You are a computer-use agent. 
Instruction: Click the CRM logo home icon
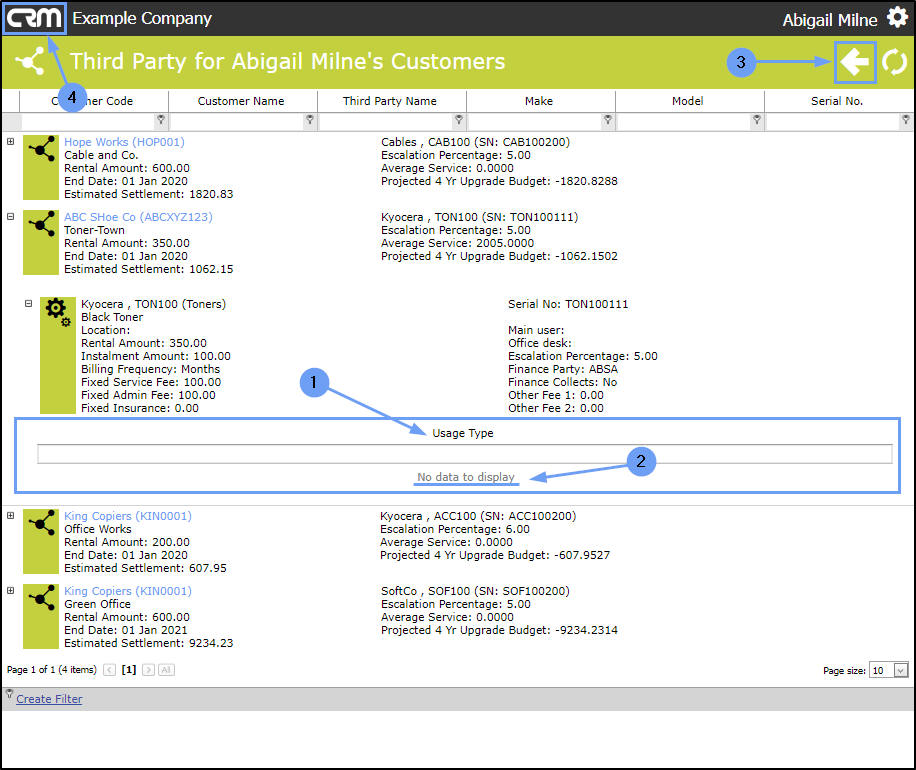34,19
